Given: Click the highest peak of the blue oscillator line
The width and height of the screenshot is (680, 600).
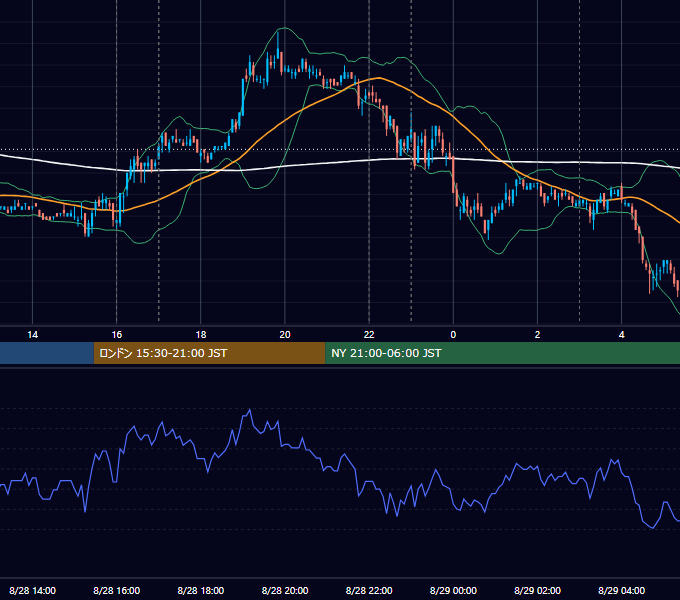Looking at the screenshot, I should click(x=250, y=409).
